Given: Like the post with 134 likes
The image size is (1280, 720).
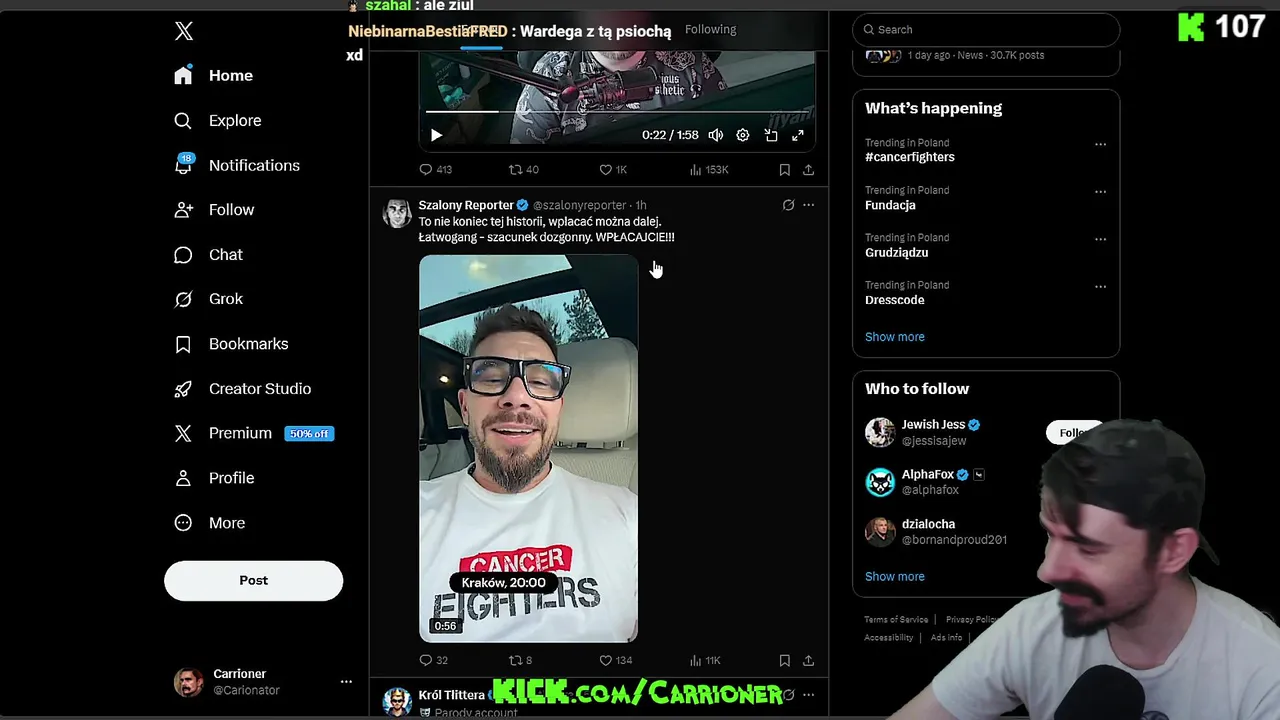Looking at the screenshot, I should click(615, 661).
